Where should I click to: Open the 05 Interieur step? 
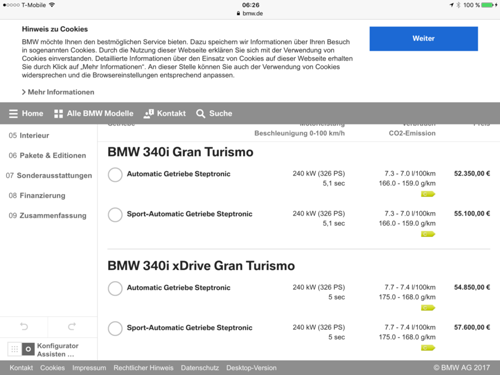coord(29,135)
